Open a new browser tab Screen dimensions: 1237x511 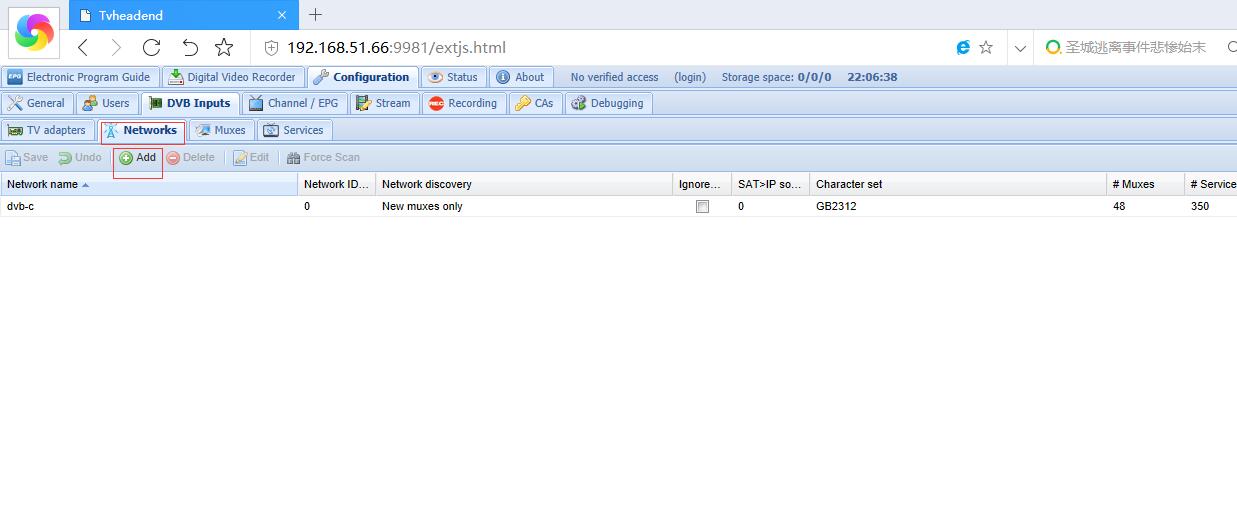316,15
